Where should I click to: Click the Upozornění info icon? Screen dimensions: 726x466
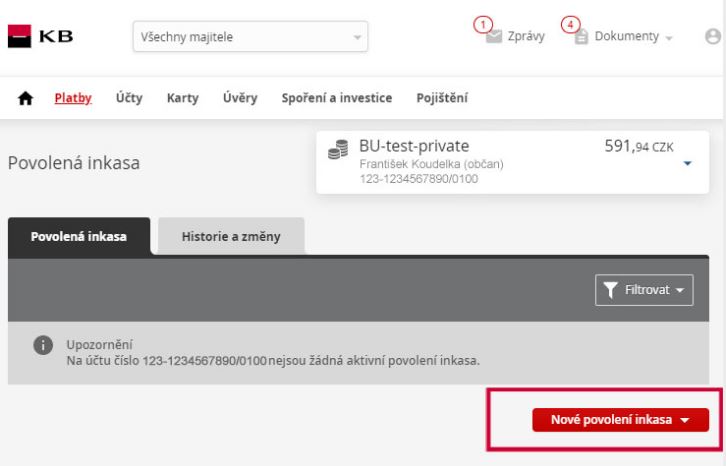click(43, 345)
